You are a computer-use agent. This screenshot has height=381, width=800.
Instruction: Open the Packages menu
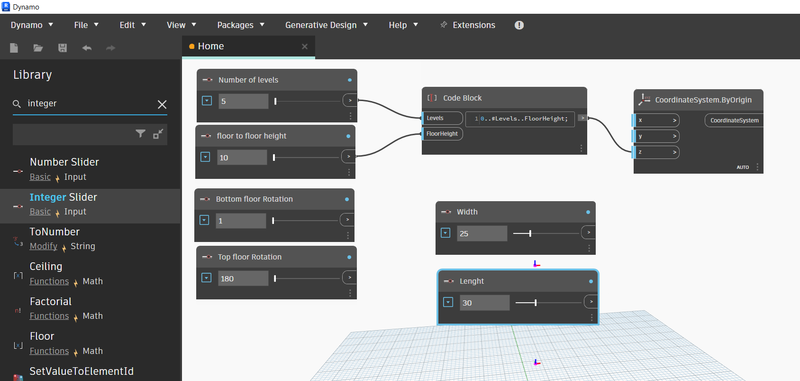241,25
